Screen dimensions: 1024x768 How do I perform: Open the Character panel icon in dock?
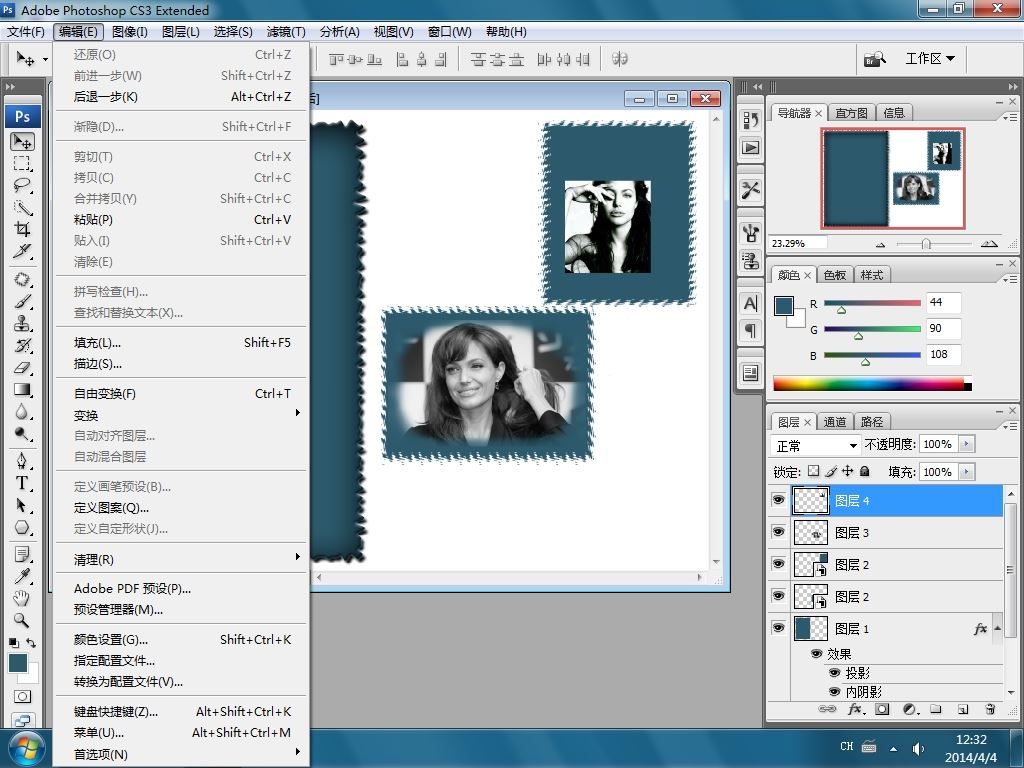(750, 303)
